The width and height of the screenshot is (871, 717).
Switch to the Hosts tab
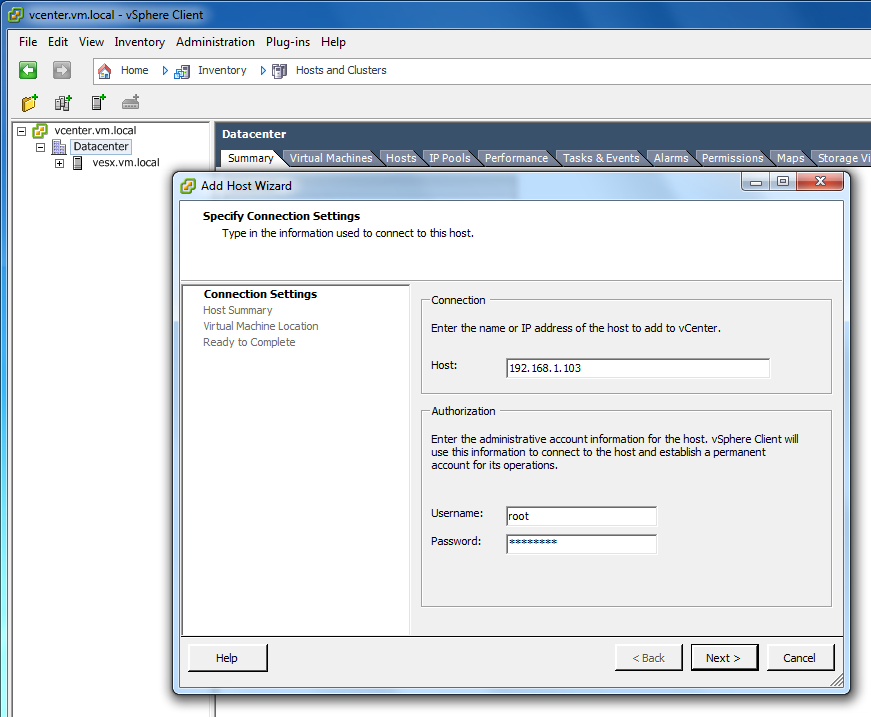point(401,158)
